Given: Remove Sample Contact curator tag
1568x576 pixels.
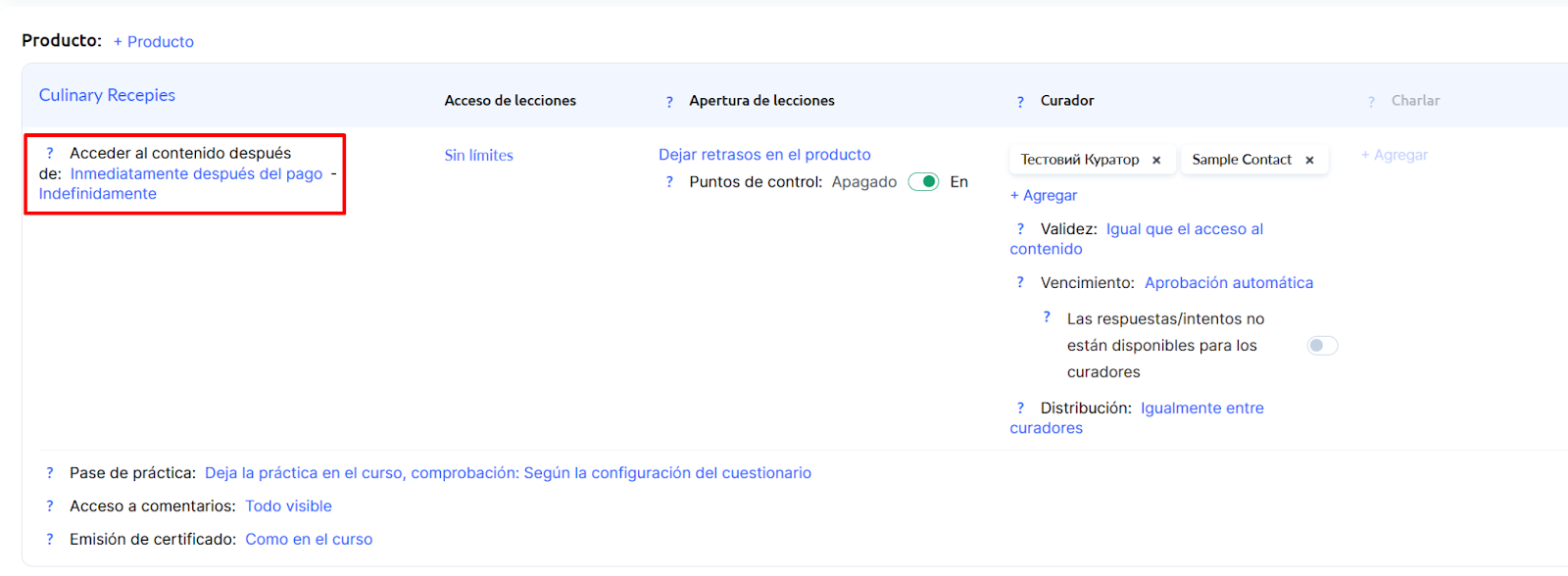Looking at the screenshot, I should tap(1309, 160).
